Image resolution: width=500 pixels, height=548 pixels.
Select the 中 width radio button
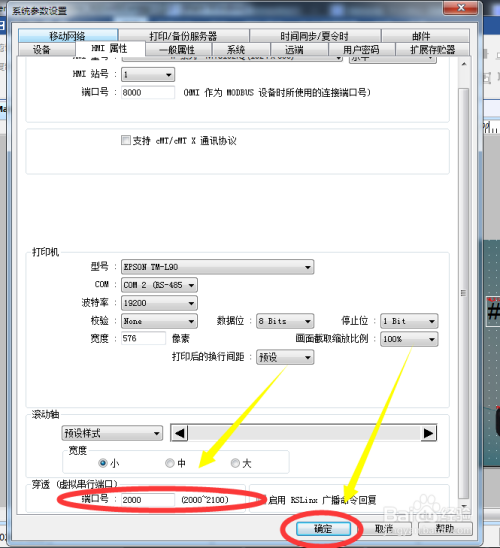pos(169,463)
